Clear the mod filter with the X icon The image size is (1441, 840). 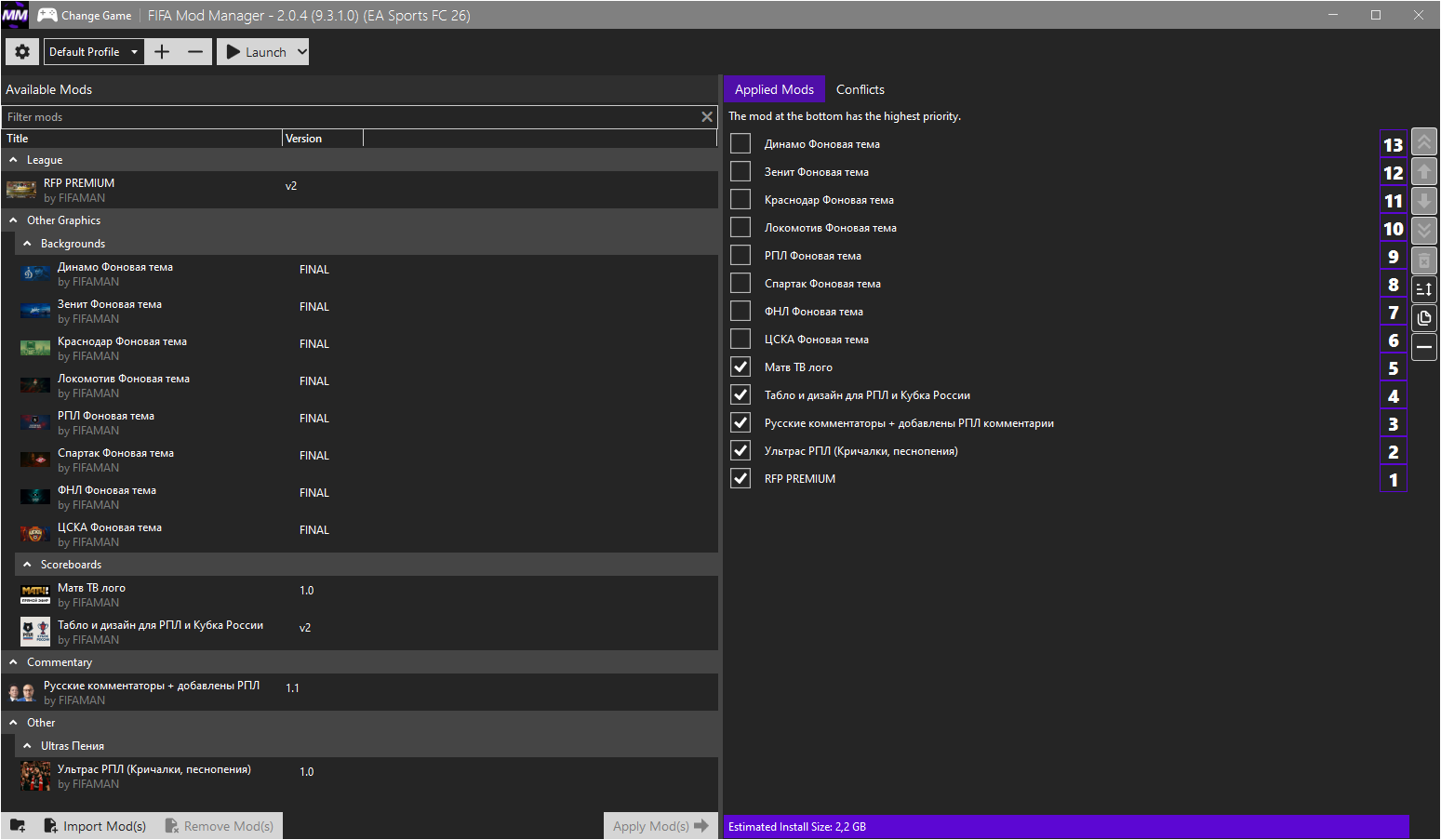pos(707,117)
